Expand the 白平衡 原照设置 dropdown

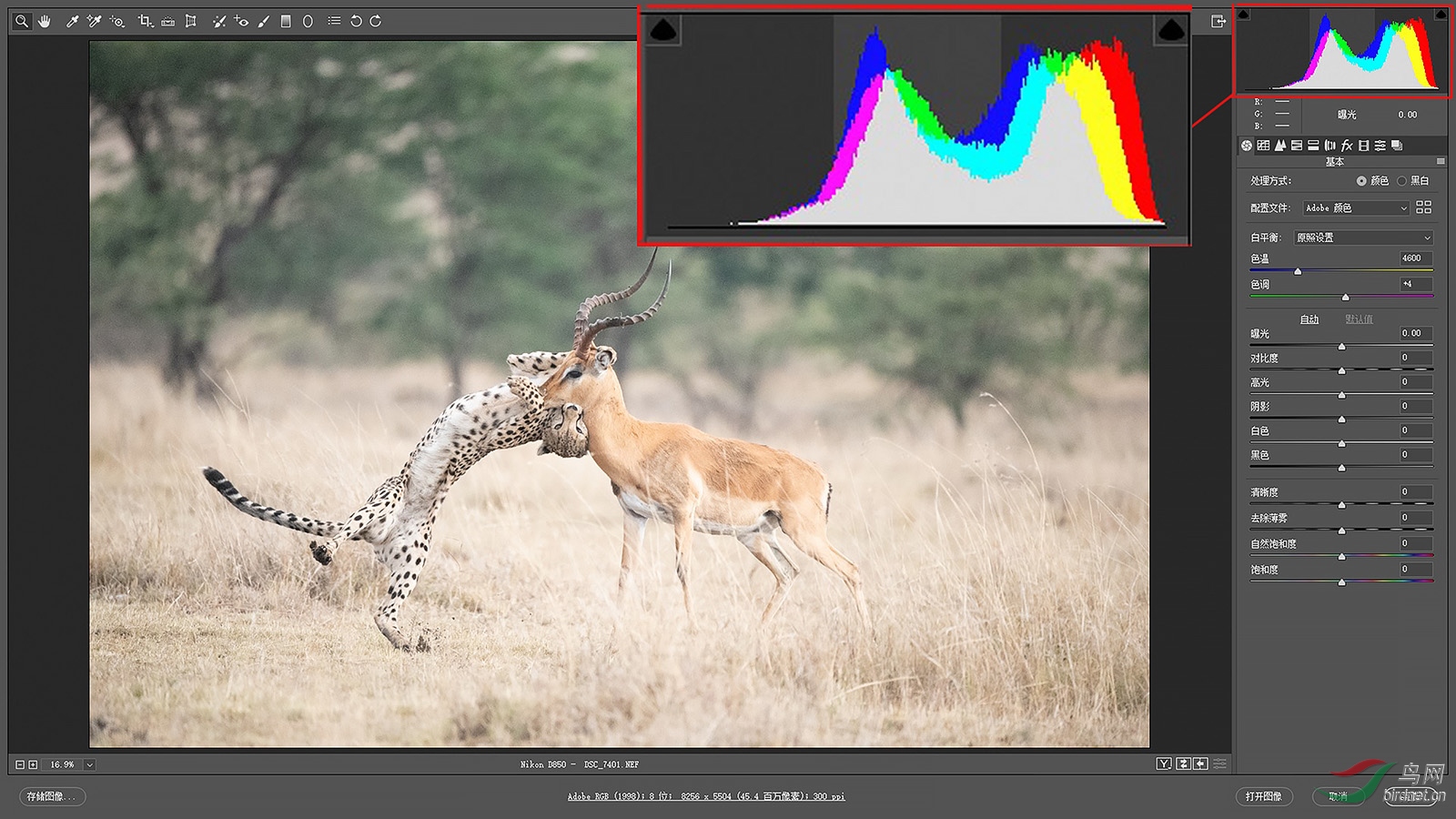pos(1363,238)
